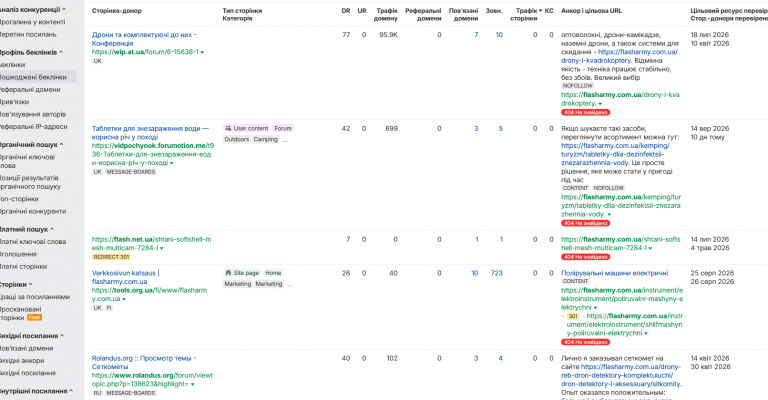The width and height of the screenshot is (768, 400).
Task: Open Прогалина у контенті in sidebar
Action: point(32,22)
